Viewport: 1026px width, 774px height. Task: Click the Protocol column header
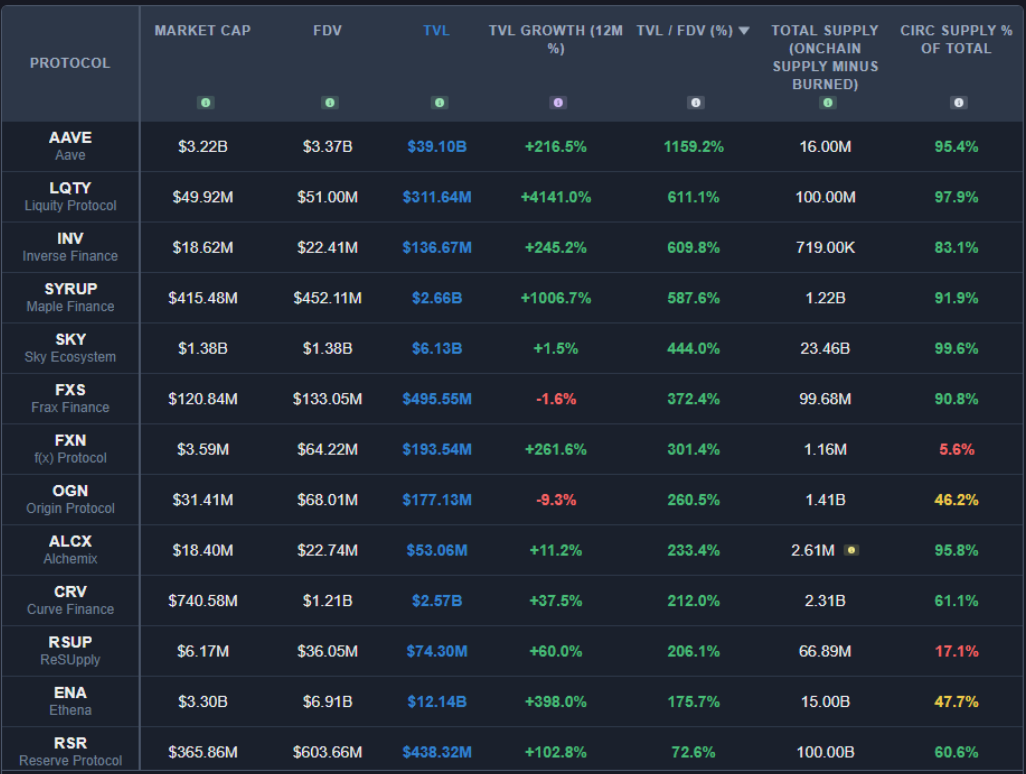tap(70, 63)
